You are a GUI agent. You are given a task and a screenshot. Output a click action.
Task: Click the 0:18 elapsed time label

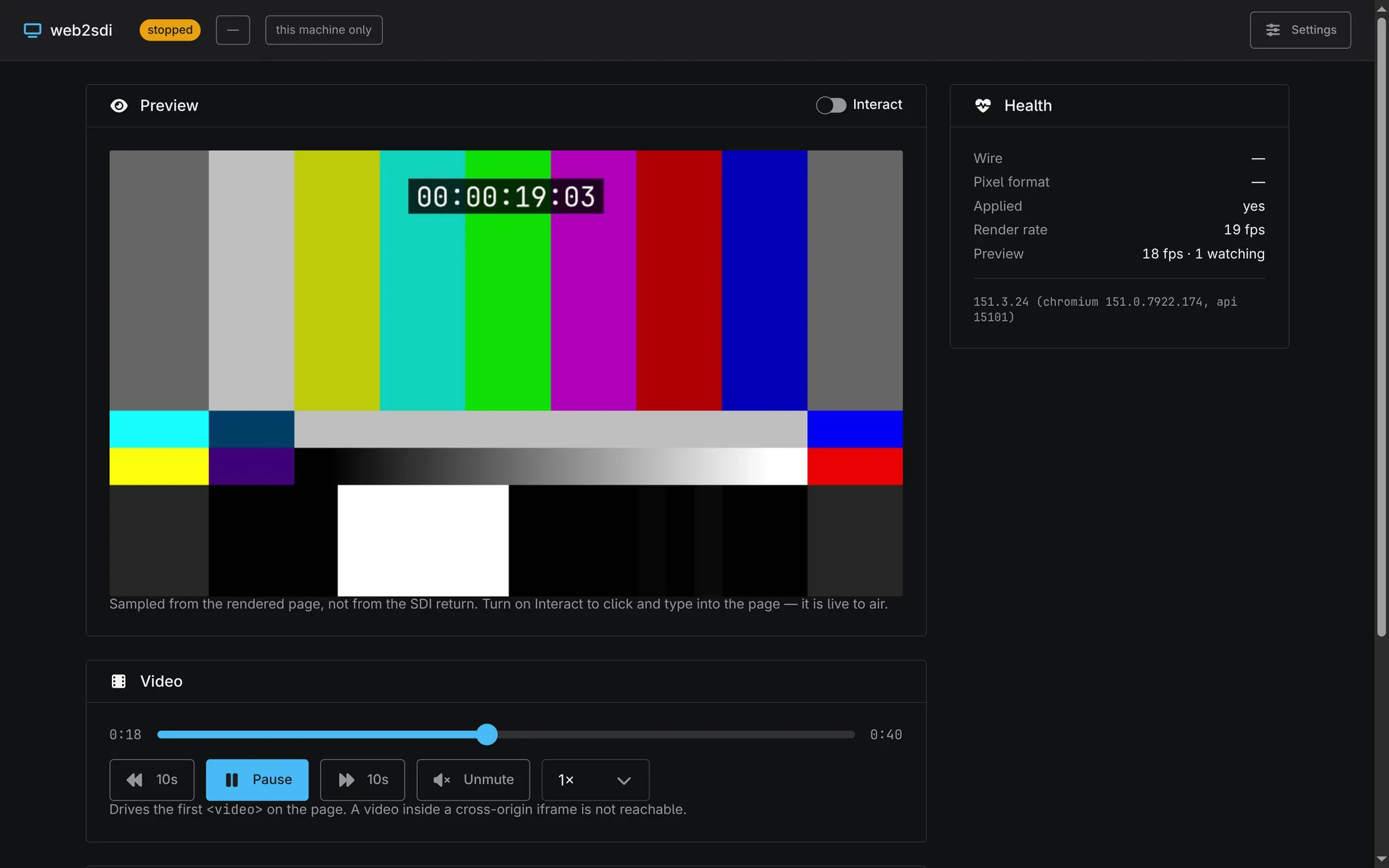coord(125,734)
